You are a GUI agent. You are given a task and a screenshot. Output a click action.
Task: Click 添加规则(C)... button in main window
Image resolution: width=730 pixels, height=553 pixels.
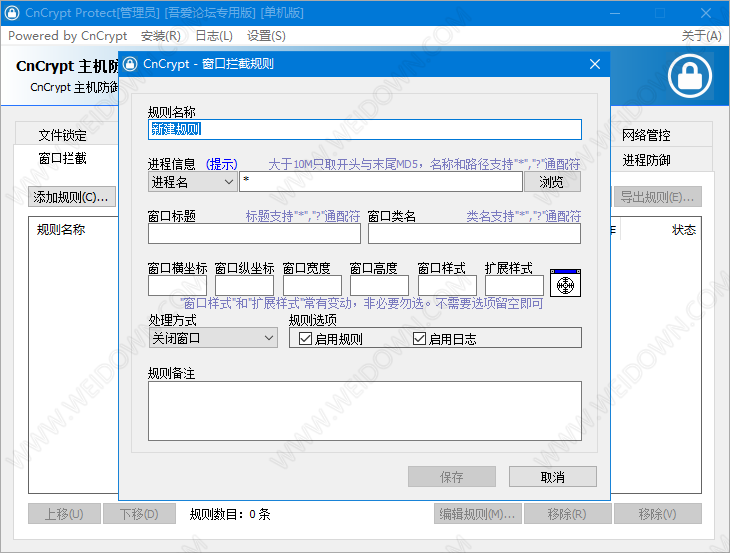(x=71, y=197)
